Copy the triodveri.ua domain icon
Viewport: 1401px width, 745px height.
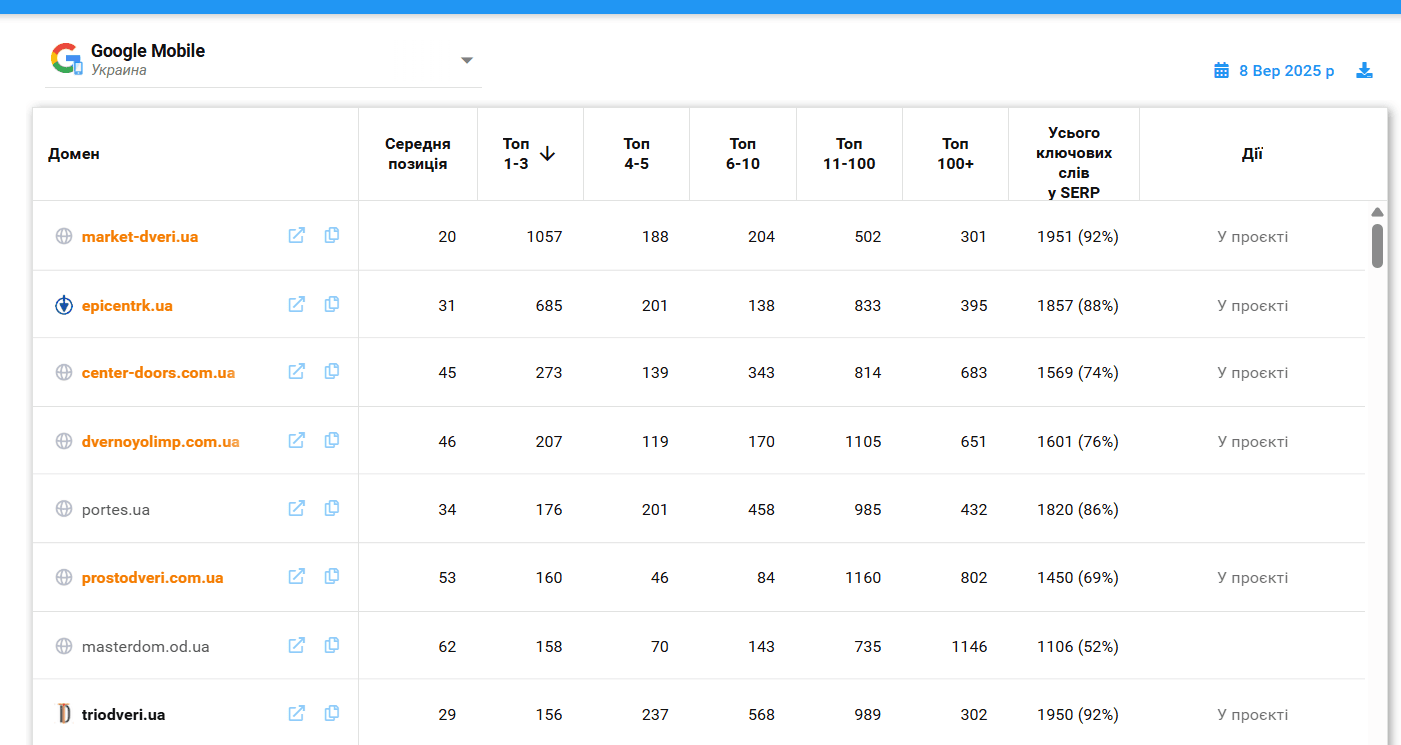[332, 713]
